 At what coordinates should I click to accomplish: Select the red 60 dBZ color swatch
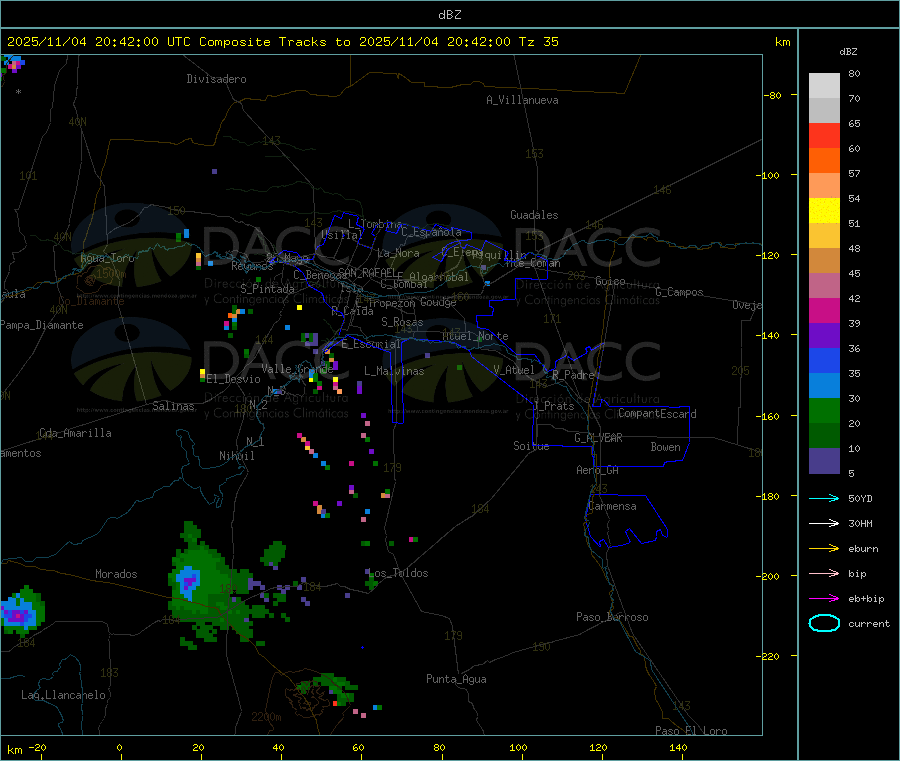[x=824, y=135]
